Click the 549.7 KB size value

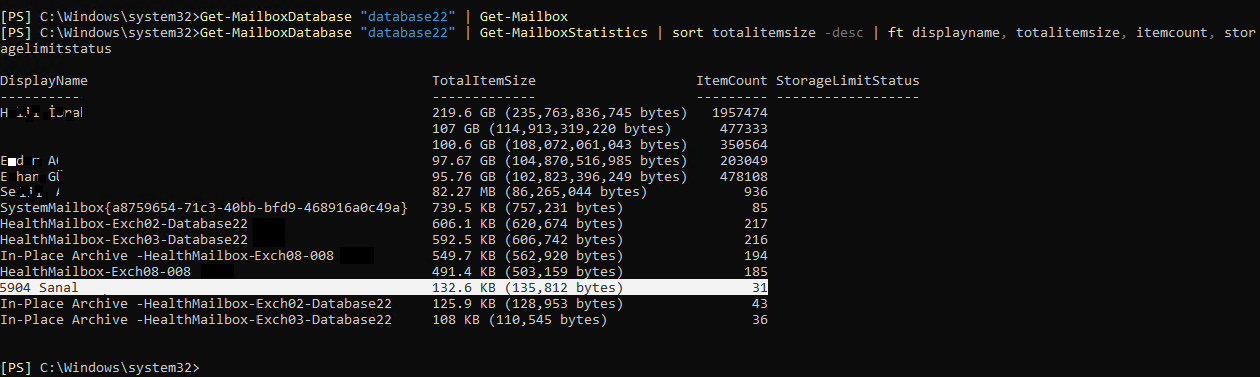click(x=528, y=256)
